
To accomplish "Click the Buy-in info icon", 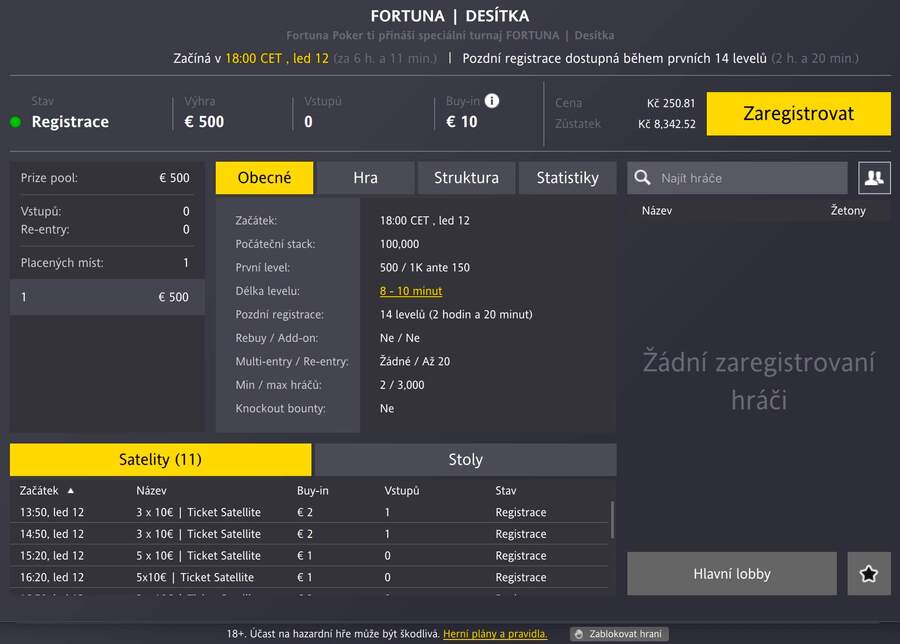I will pos(491,100).
